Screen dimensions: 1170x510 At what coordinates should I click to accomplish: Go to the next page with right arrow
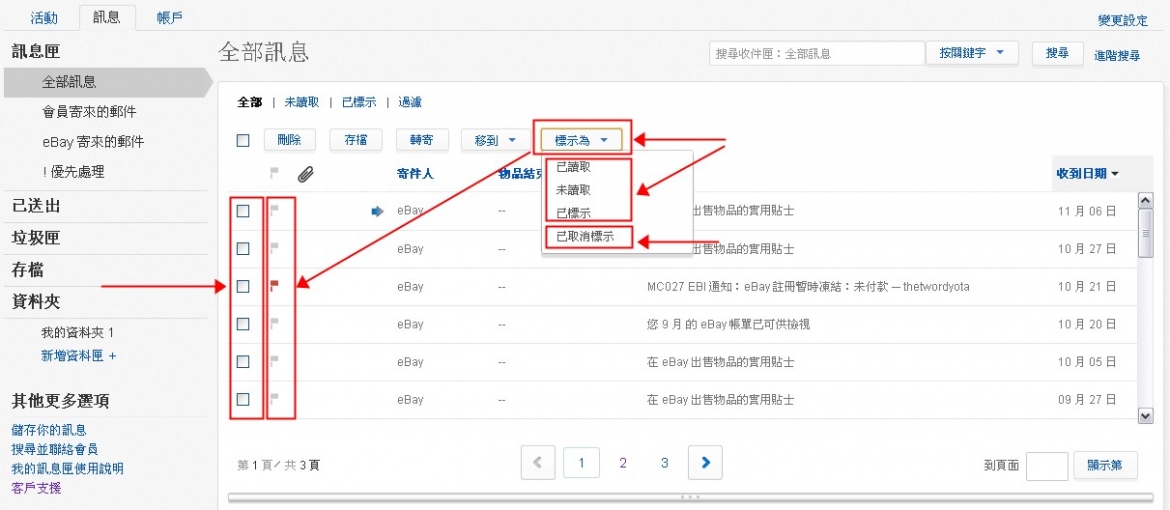click(705, 462)
